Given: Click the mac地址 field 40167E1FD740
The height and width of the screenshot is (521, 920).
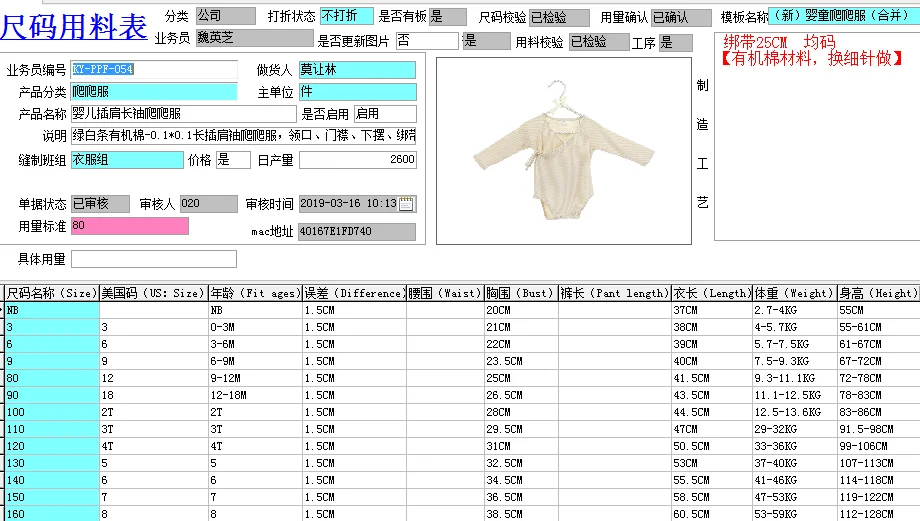Looking at the screenshot, I should (357, 232).
